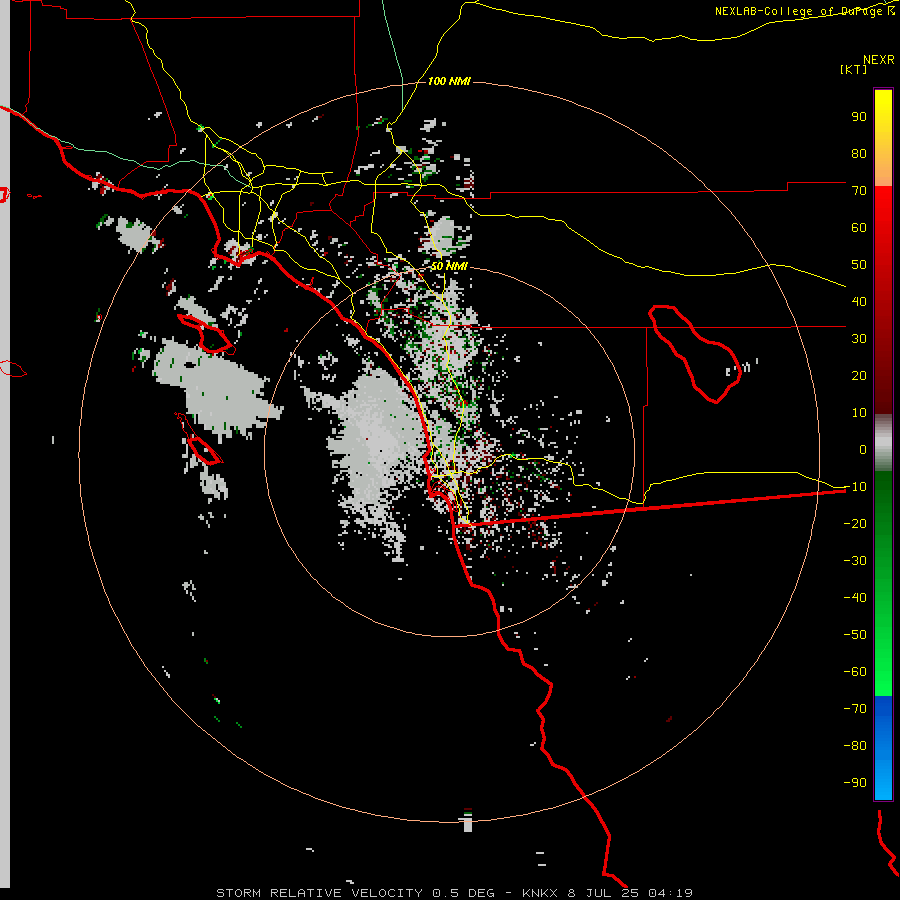Viewport: 900px width, 900px height.
Task: Click the positive 50 knot scale label
Action: click(x=859, y=265)
